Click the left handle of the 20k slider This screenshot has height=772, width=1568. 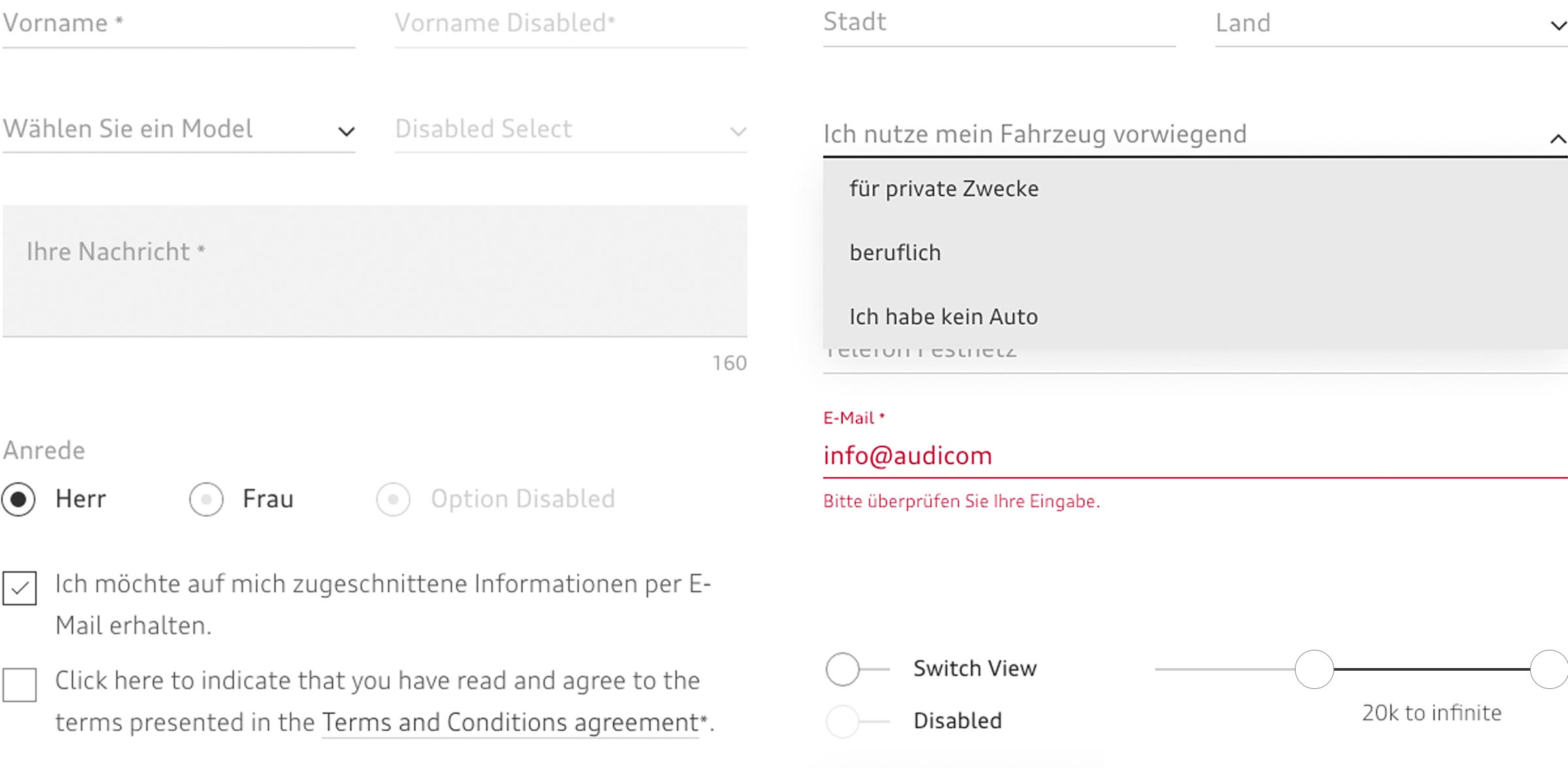[x=1315, y=669]
